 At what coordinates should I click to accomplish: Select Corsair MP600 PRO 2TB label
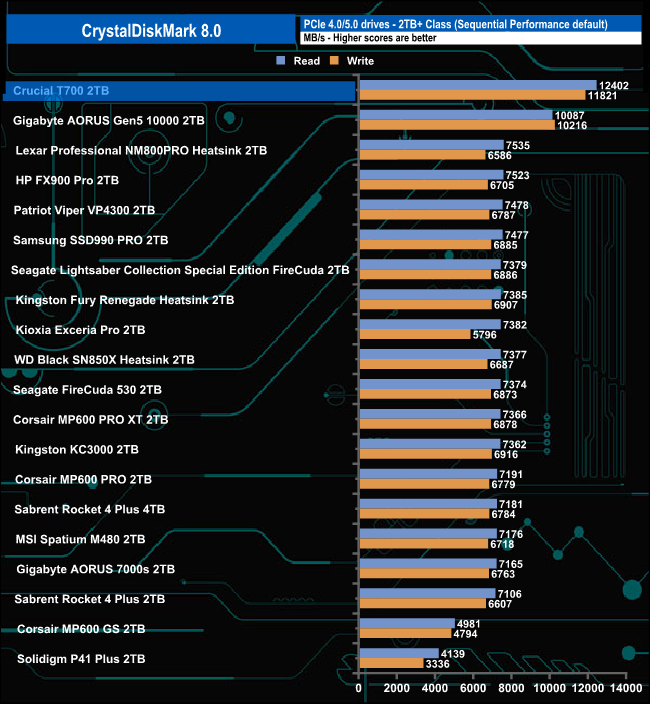point(83,480)
